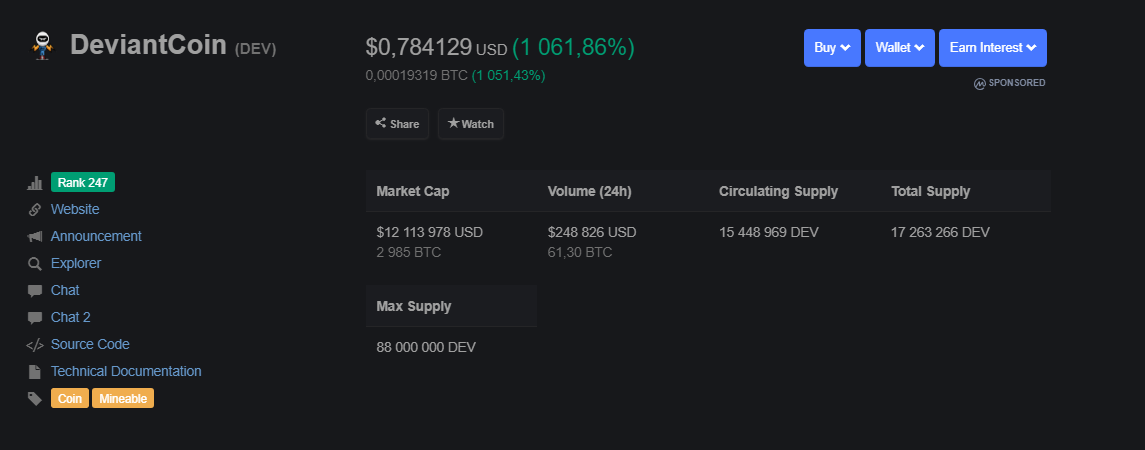The image size is (1145, 450).
Task: Click the announcement megaphone icon
Action: (35, 237)
